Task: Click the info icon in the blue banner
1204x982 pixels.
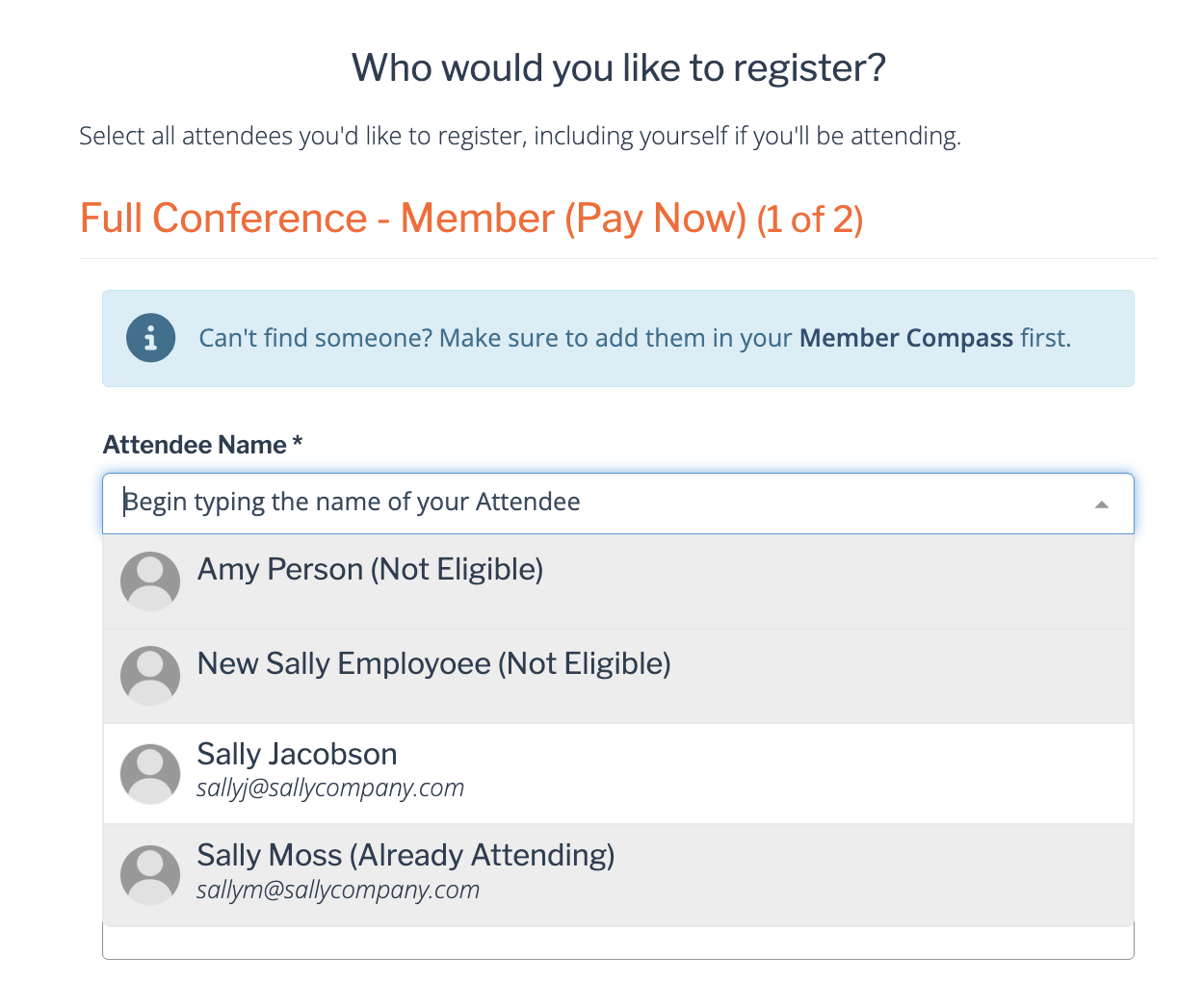Action: pyautogui.click(x=150, y=338)
